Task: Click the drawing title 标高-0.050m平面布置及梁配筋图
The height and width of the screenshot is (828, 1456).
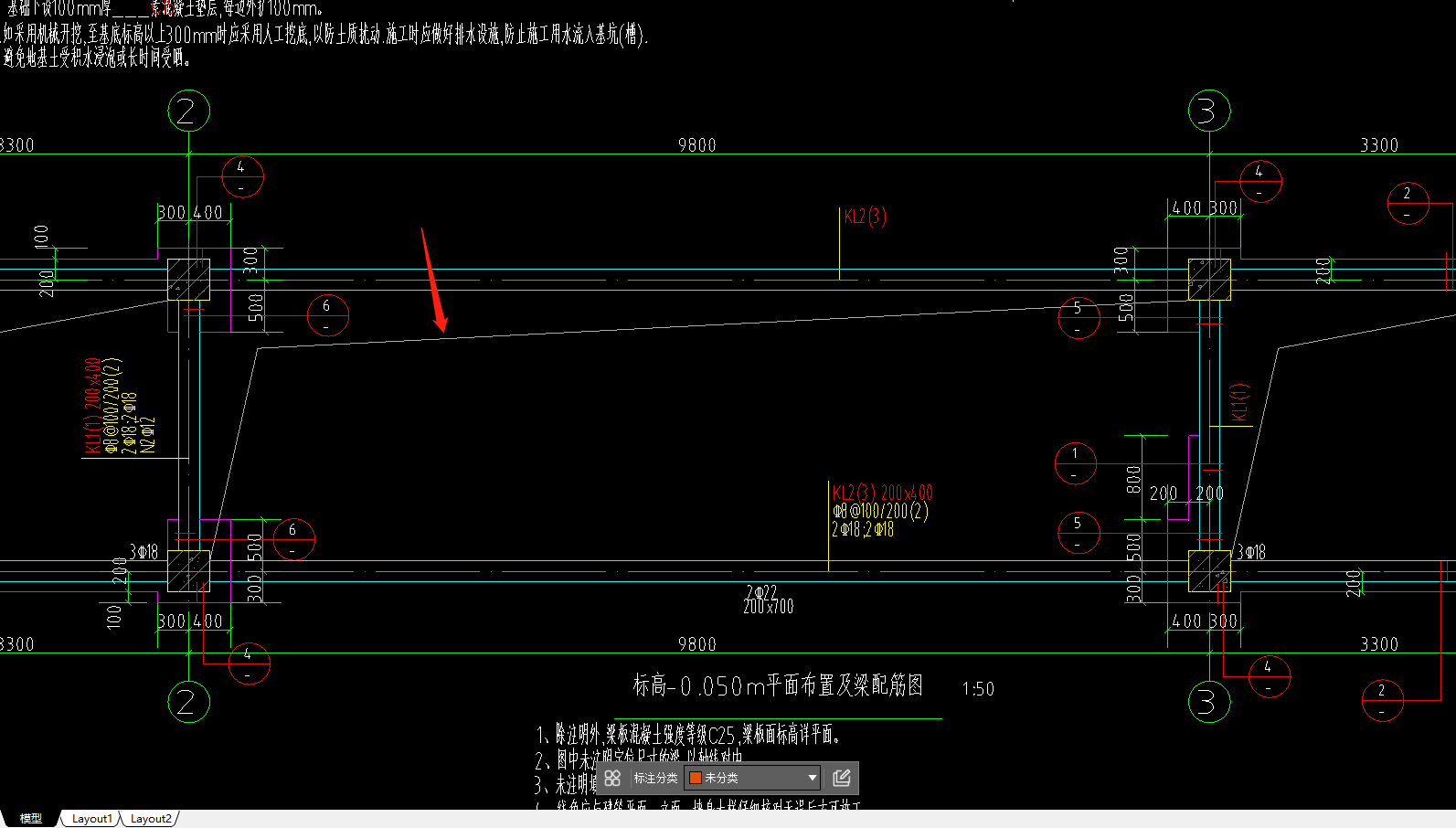Action: tap(778, 685)
